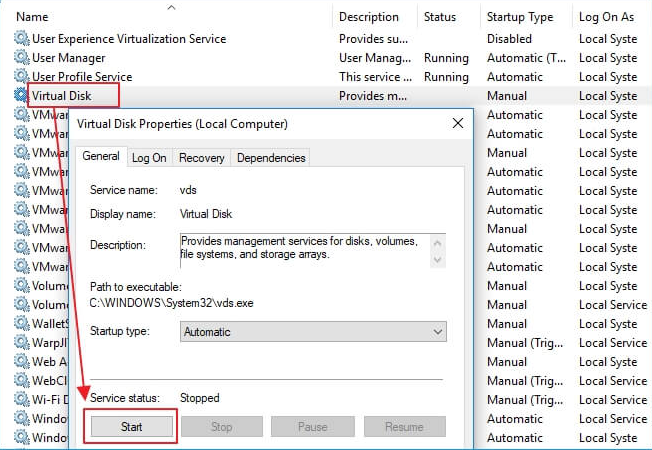The image size is (652, 450).
Task: Close the Virtual Disk Properties dialog
Action: [x=458, y=123]
